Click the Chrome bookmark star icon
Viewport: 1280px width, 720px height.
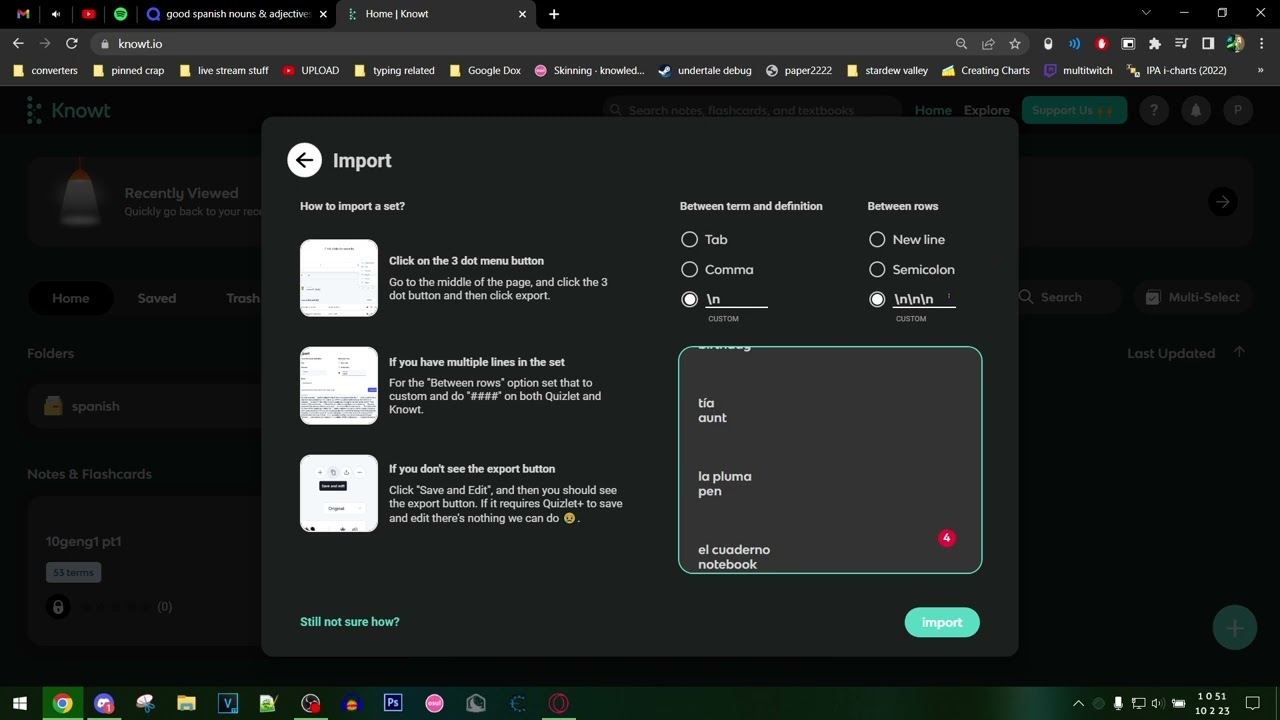[1015, 44]
